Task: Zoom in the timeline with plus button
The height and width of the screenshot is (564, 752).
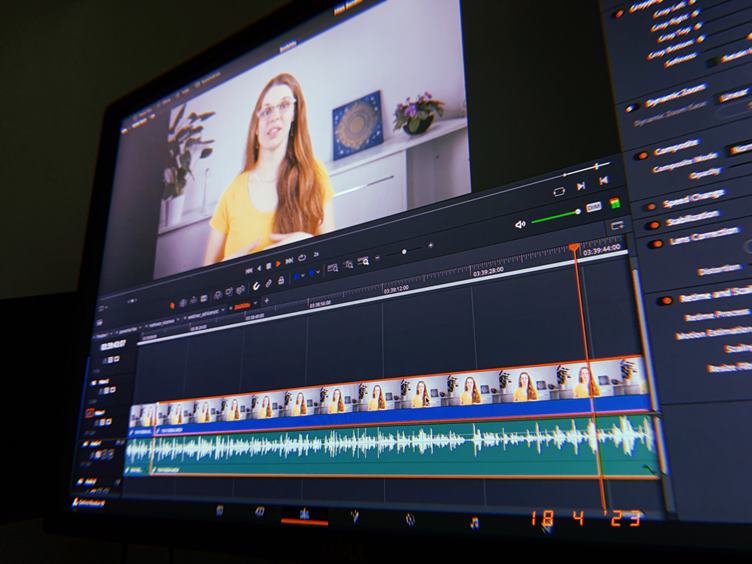Action: pyautogui.click(x=430, y=245)
